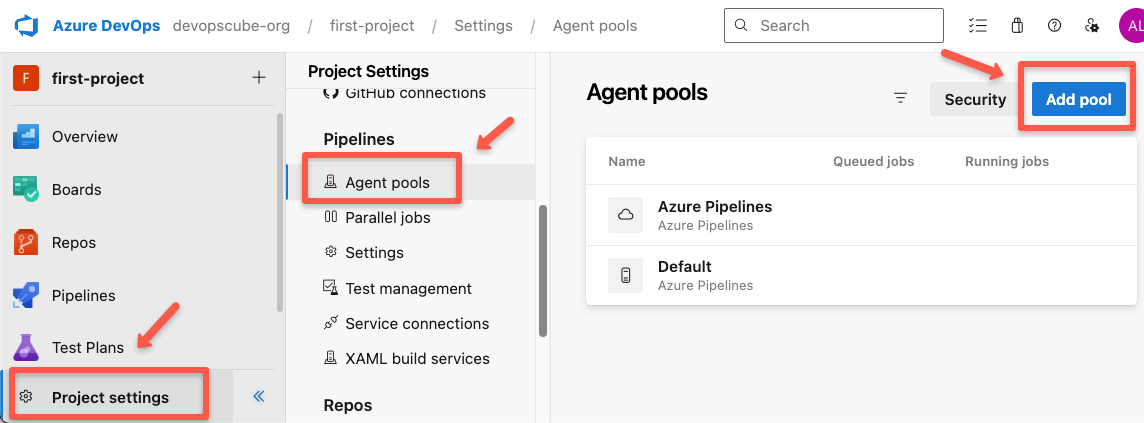The image size is (1144, 423).
Task: Focus the Search input field
Action: 833,26
